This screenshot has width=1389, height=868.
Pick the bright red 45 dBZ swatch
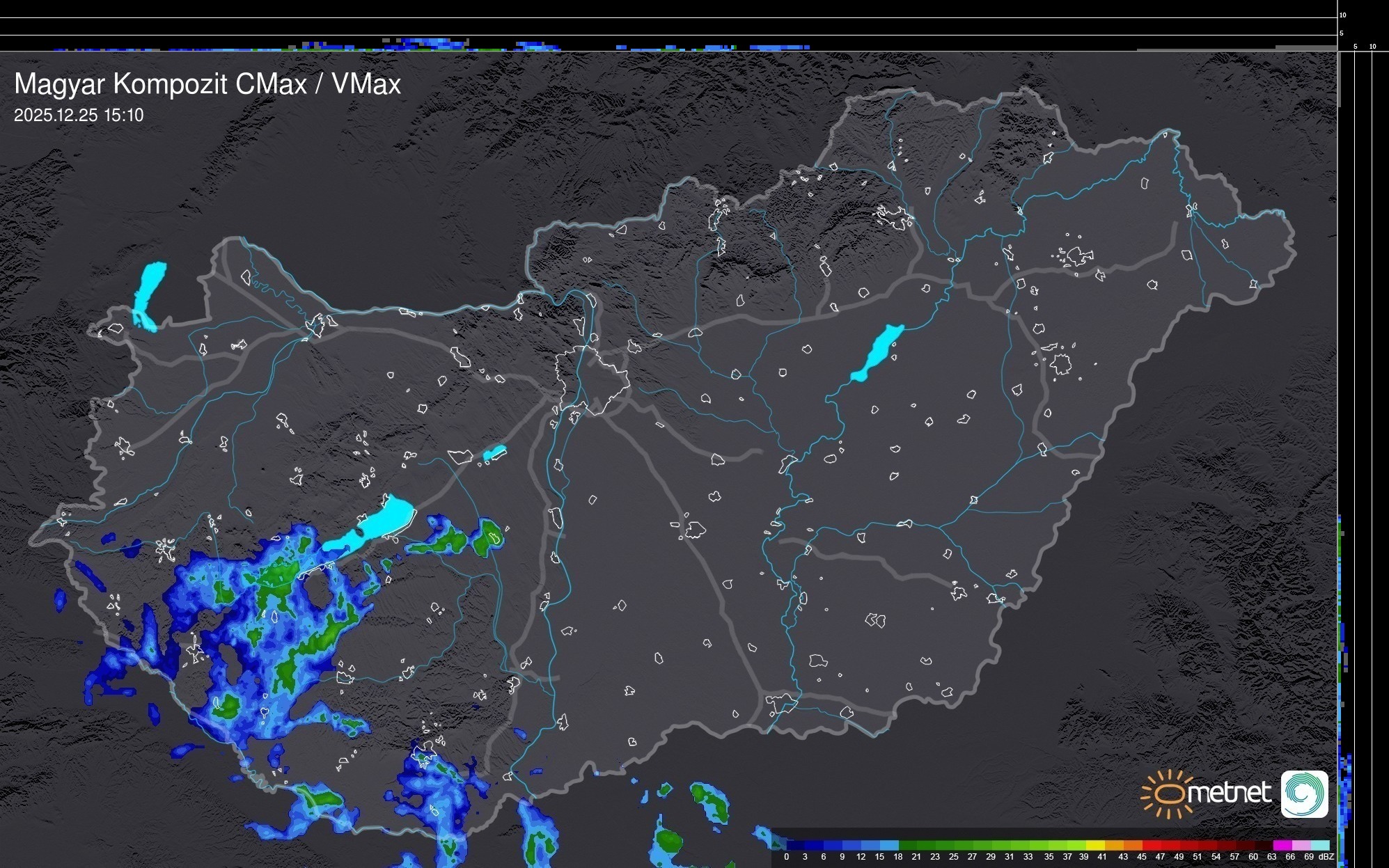(1150, 845)
